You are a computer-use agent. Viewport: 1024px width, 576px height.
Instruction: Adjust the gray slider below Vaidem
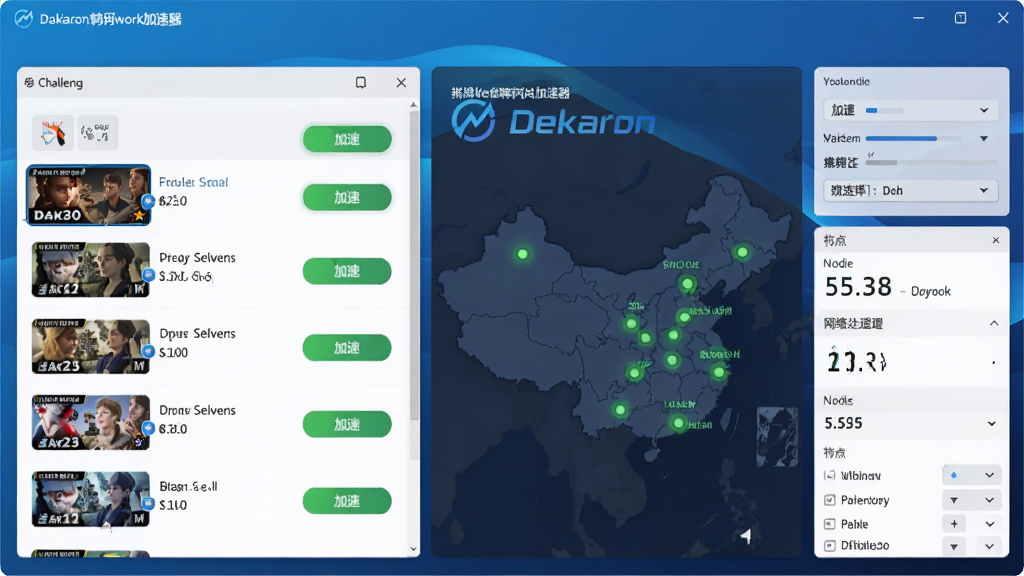click(931, 162)
